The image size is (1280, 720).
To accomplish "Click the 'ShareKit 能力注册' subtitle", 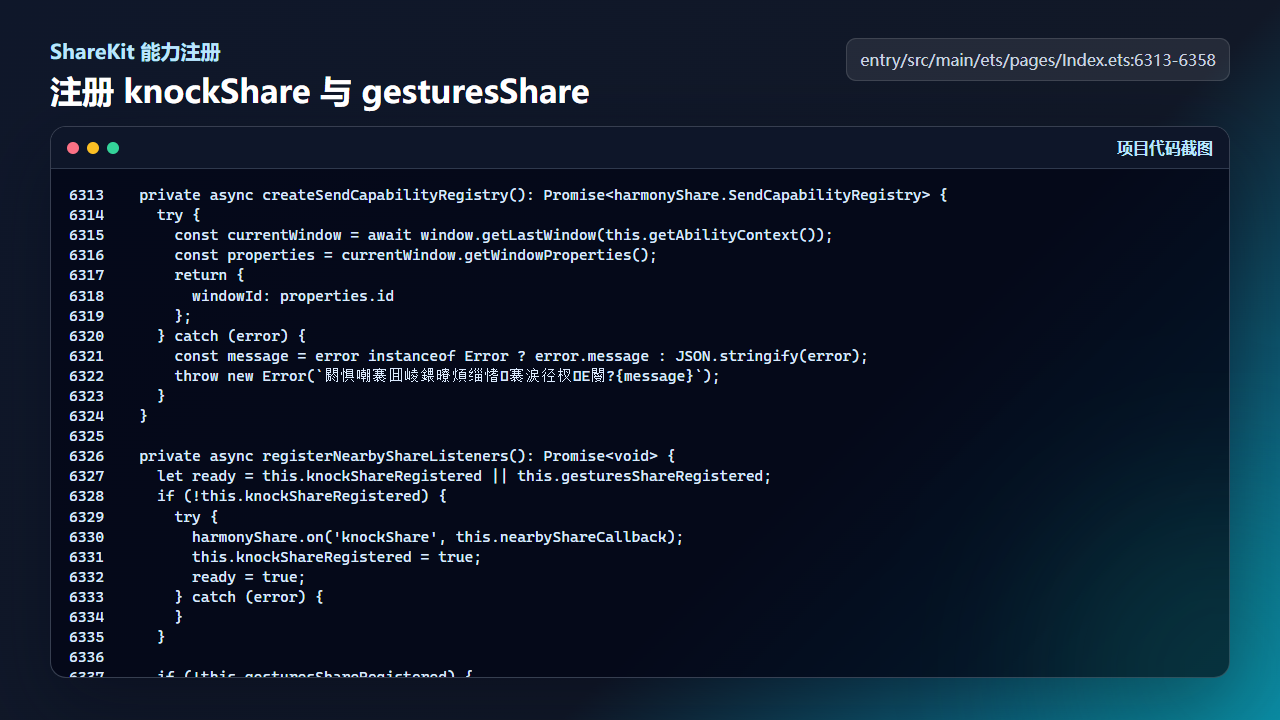I will click(x=135, y=52).
